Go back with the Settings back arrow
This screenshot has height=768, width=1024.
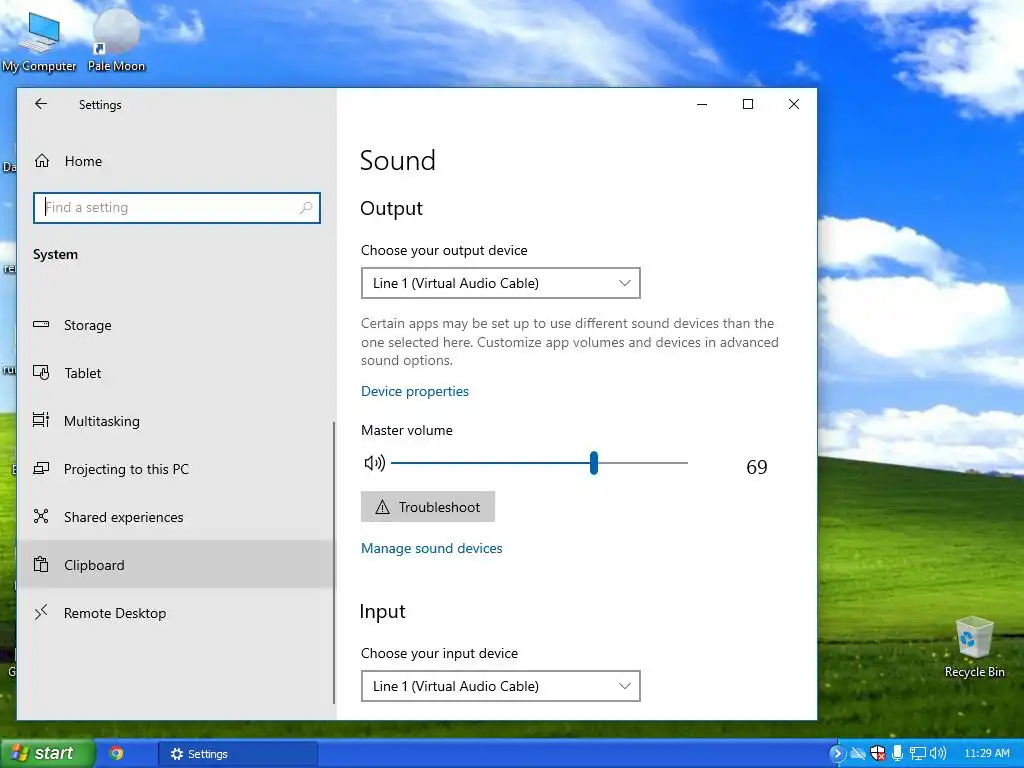[x=41, y=104]
